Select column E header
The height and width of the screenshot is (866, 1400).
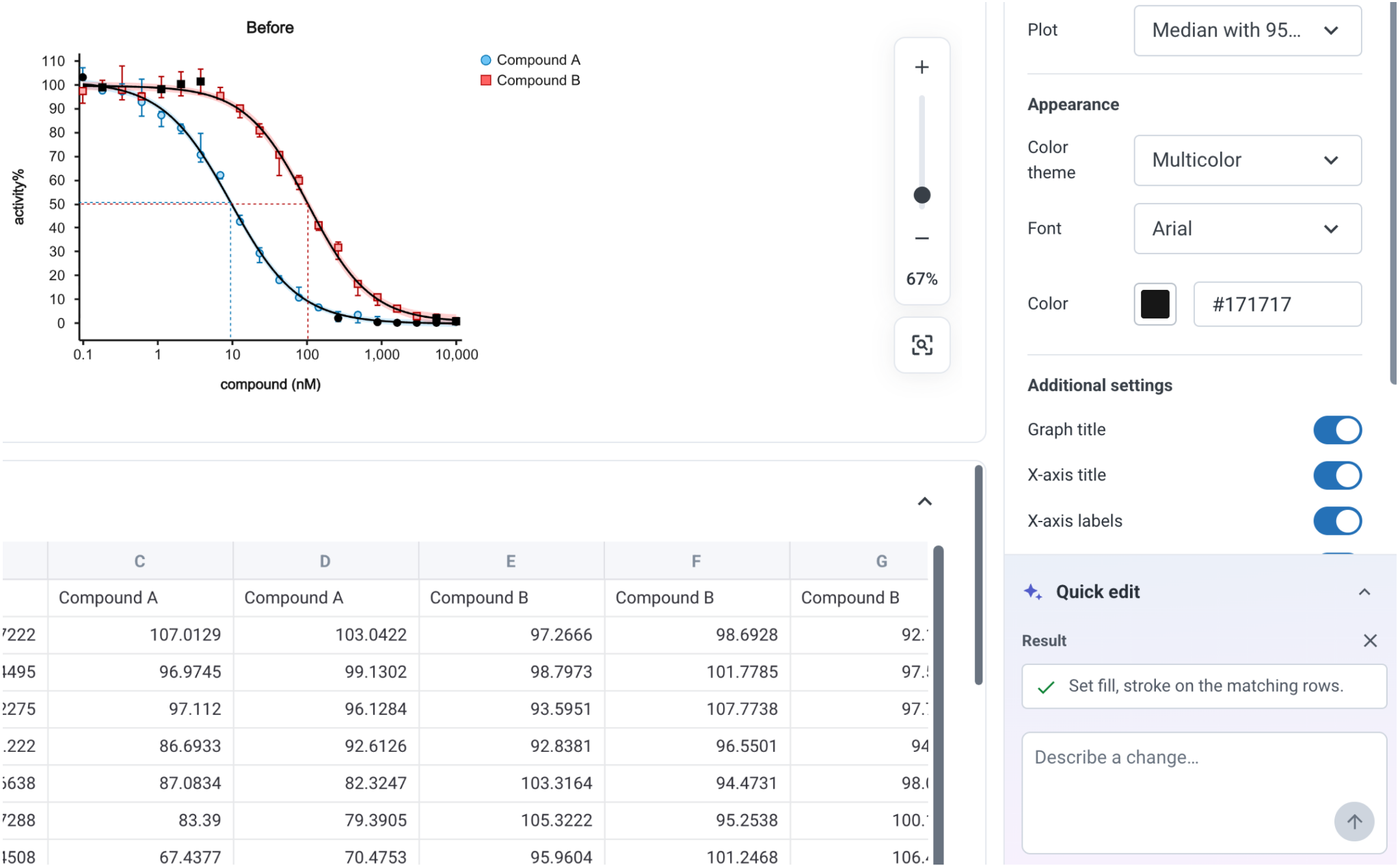pyautogui.click(x=511, y=561)
